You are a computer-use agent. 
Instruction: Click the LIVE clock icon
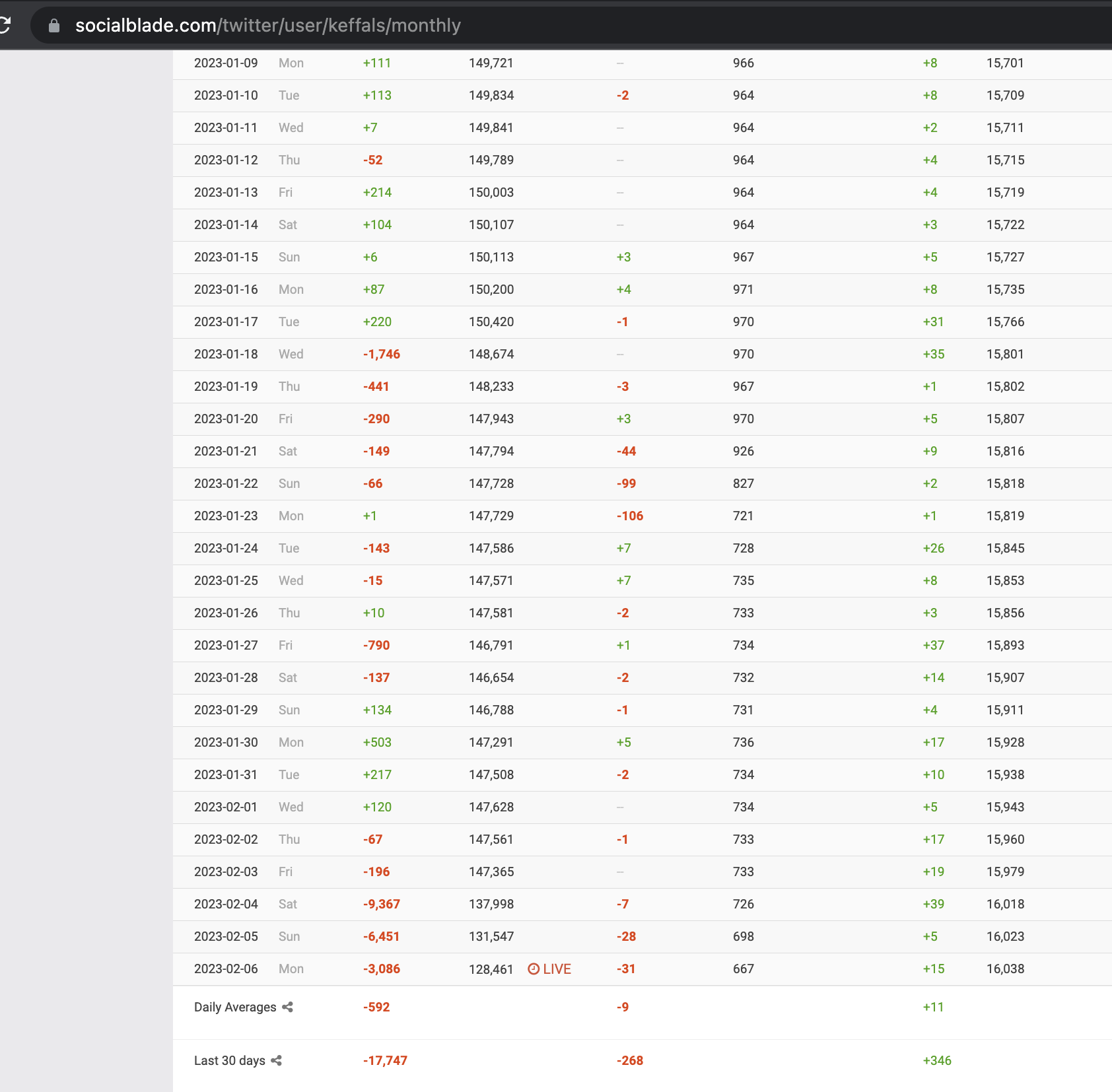click(x=534, y=969)
